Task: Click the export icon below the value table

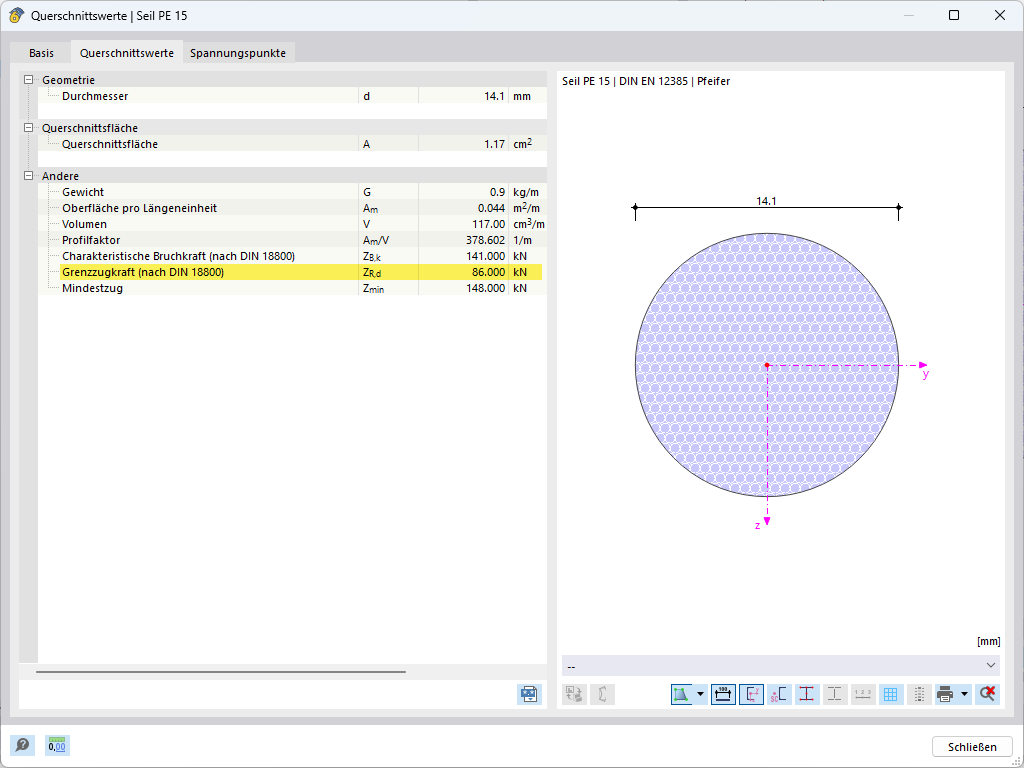Action: [528, 694]
